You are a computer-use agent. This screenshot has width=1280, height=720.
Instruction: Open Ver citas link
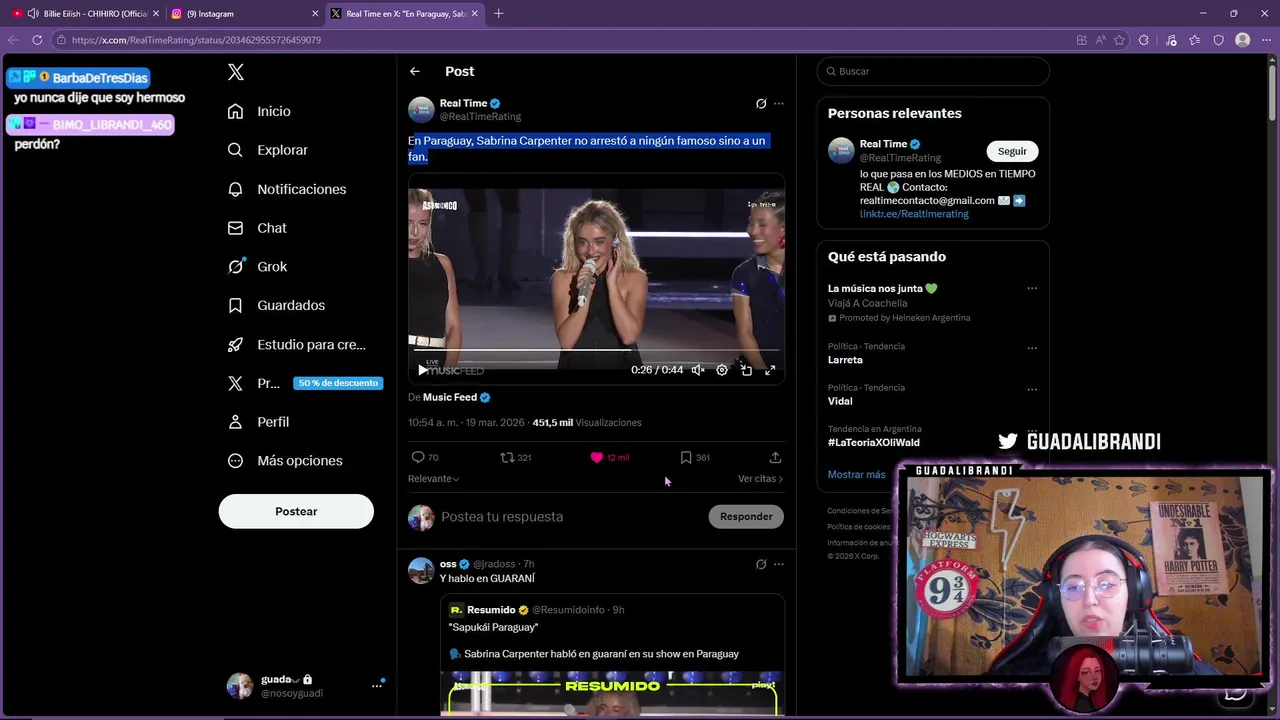(760, 479)
